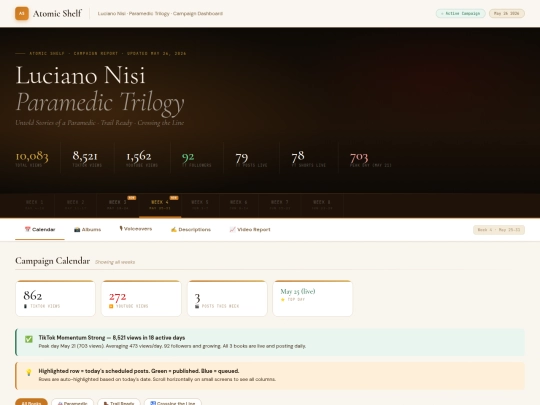Screen dimensions: 540x405
Task: Click the YouTube icon beside YouTube Views label
Action: pyautogui.click(x=111, y=306)
